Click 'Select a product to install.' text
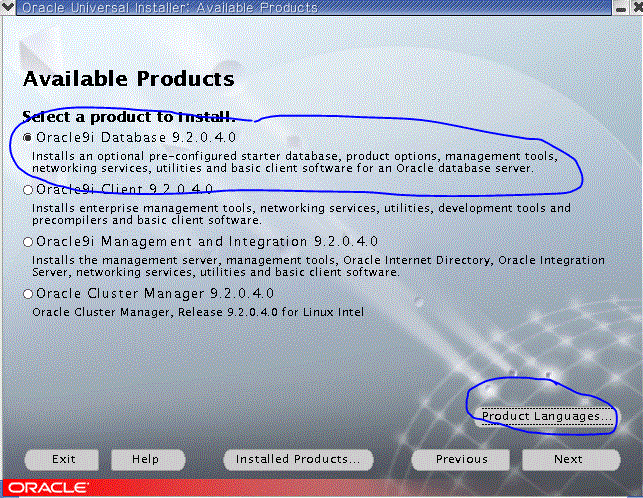 129,117
